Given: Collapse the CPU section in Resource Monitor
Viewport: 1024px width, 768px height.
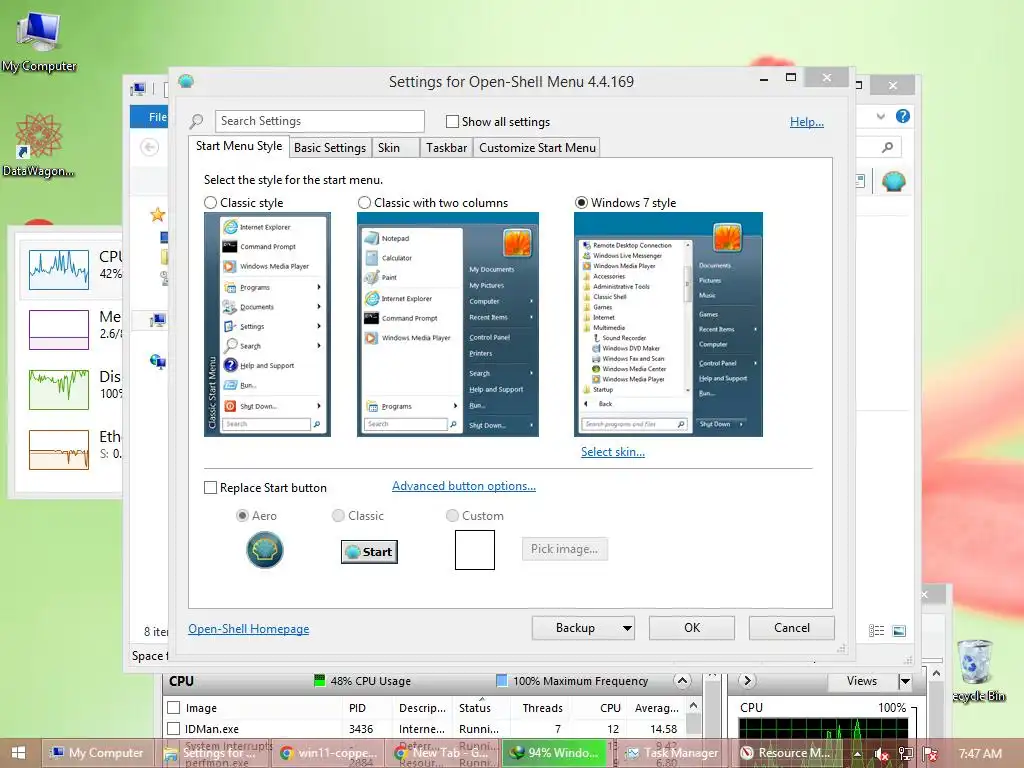Looking at the screenshot, I should click(682, 681).
